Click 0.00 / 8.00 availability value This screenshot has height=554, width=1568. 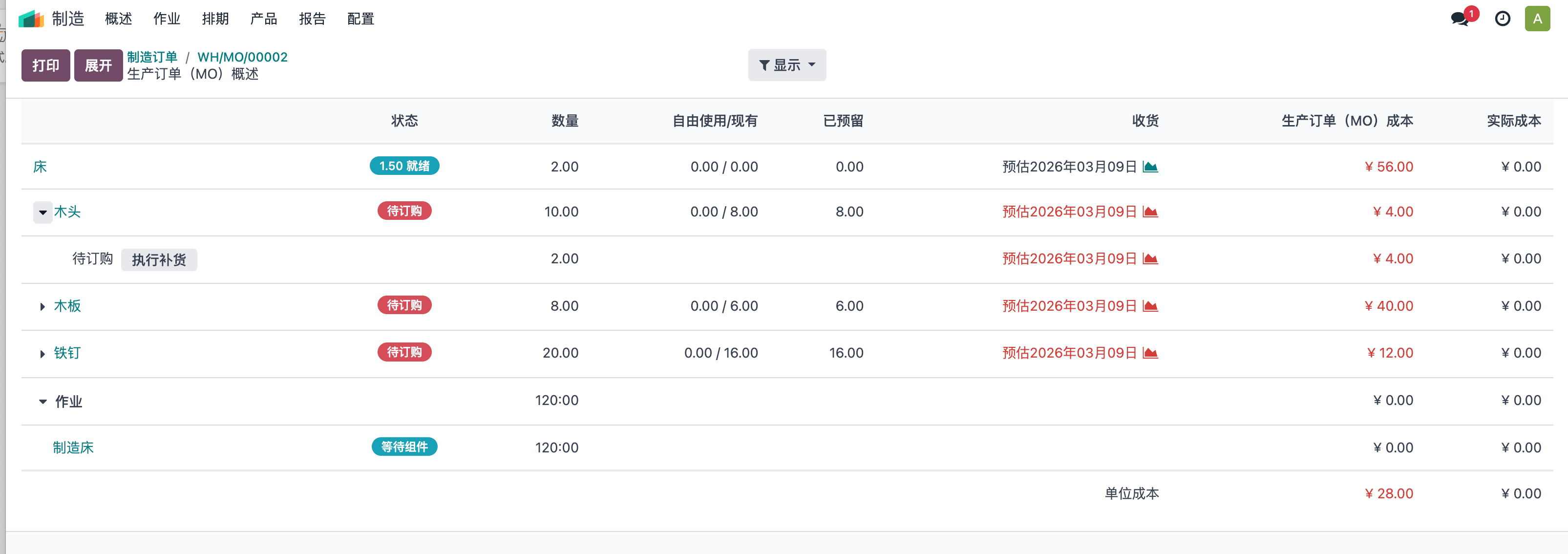[x=724, y=211]
